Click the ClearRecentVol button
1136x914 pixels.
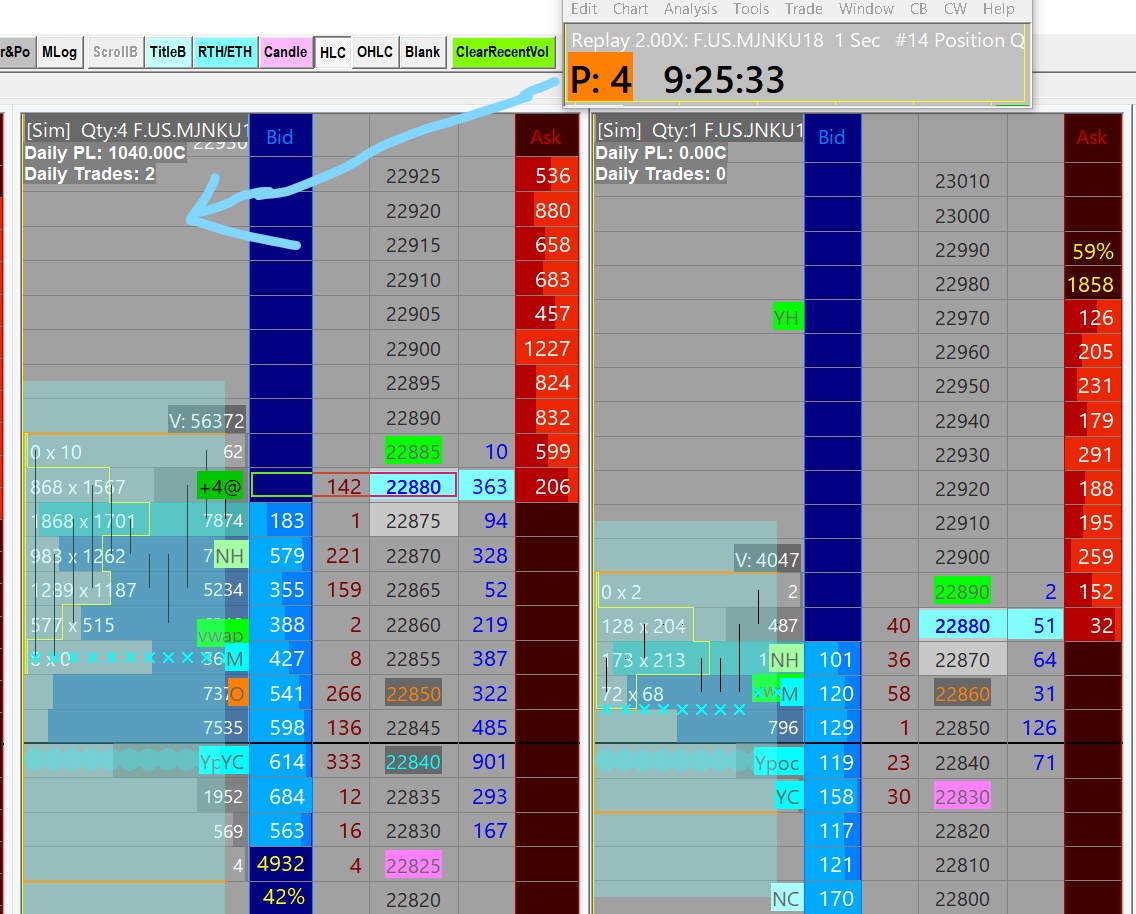pyautogui.click(x=502, y=52)
